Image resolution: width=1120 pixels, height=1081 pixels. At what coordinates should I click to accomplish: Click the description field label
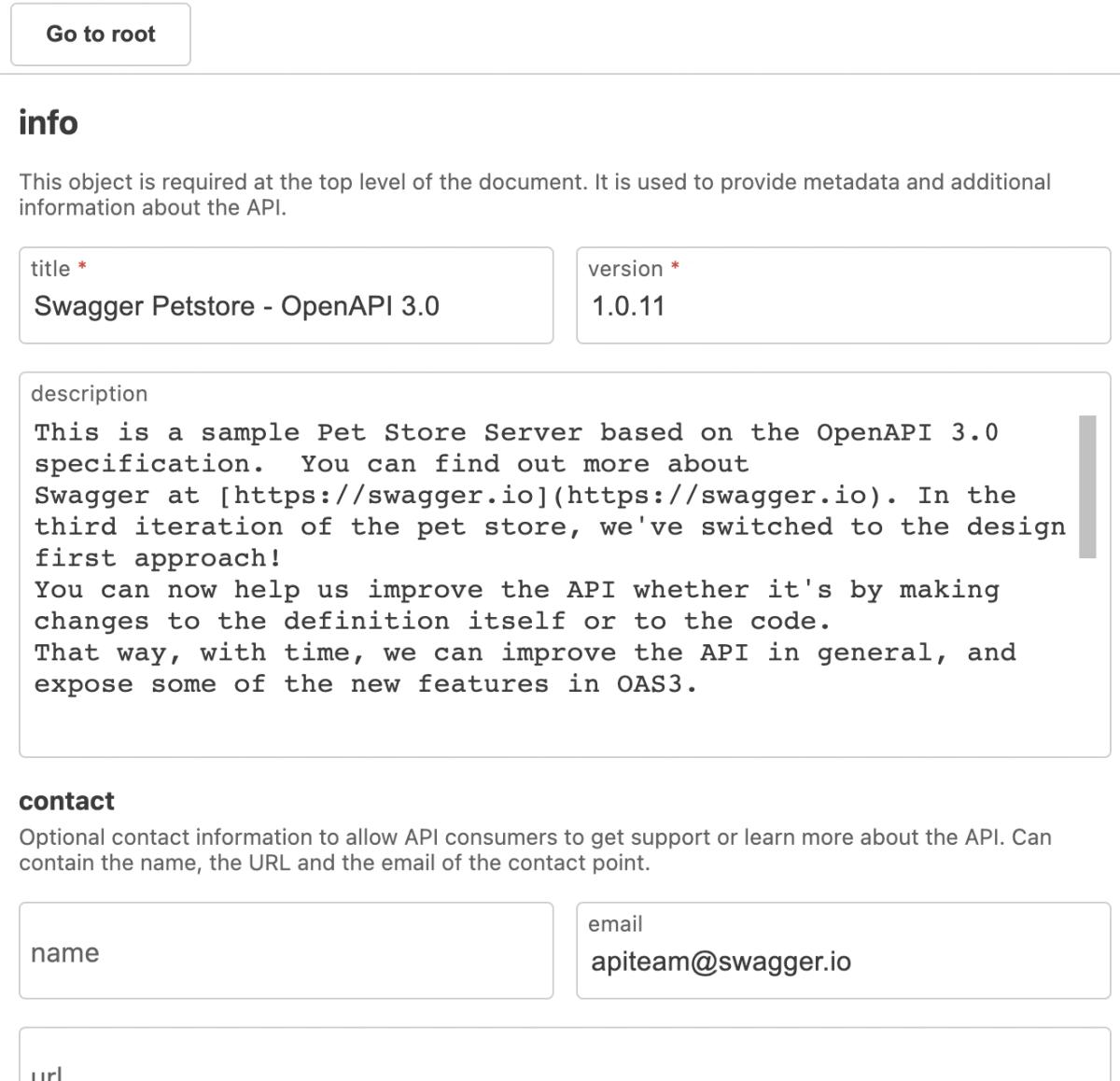tap(89, 394)
